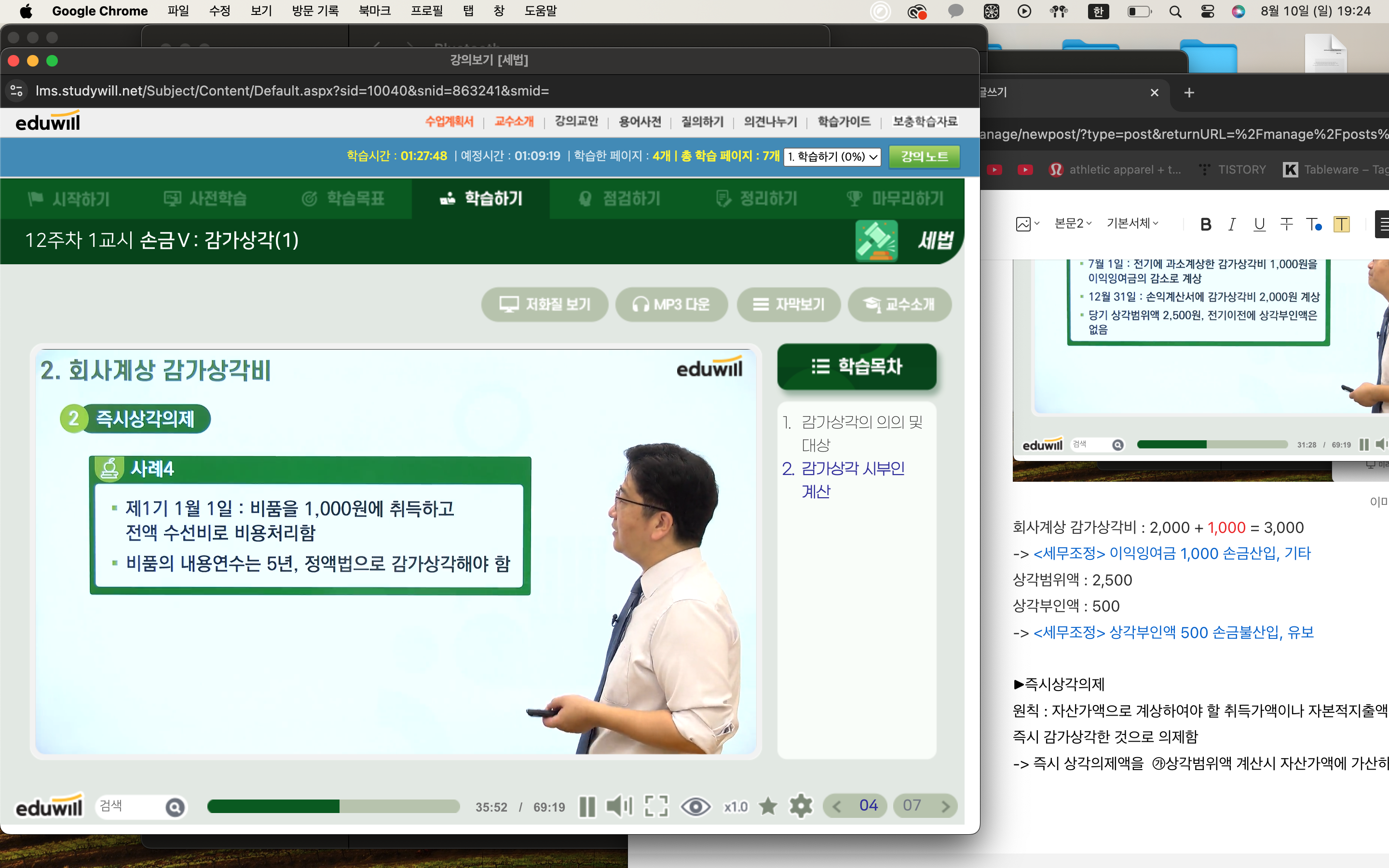Mute the lecture audio with speaker icon
Image resolution: width=1389 pixels, height=868 pixels.
pyautogui.click(x=619, y=807)
